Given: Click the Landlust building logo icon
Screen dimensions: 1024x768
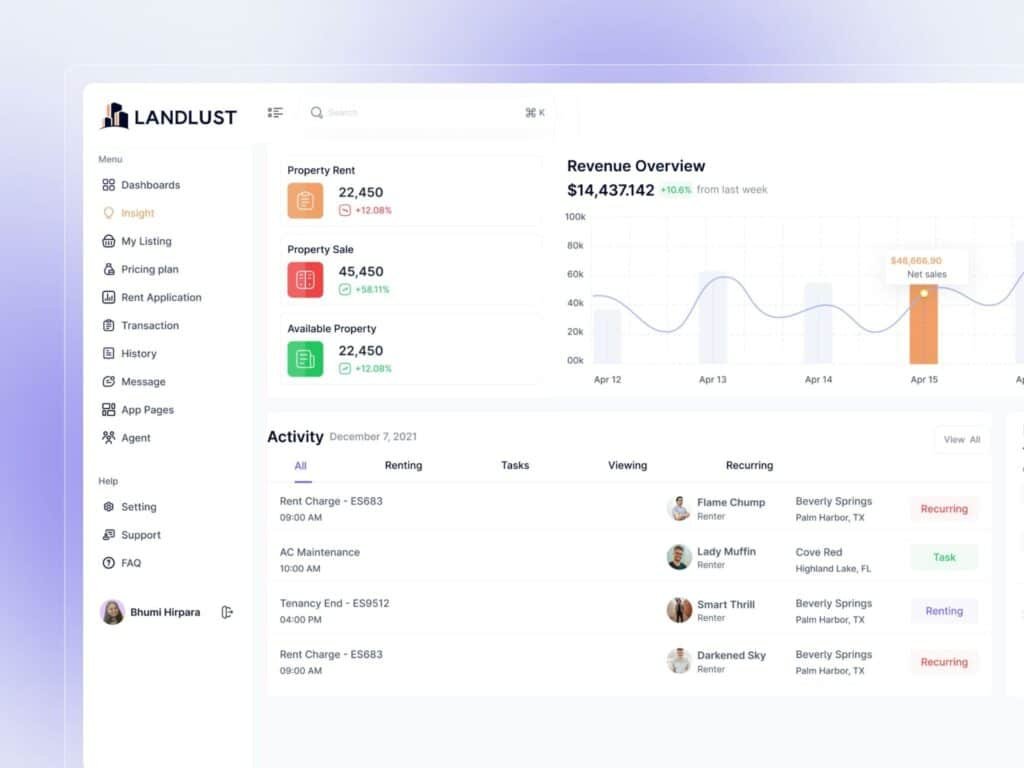Looking at the screenshot, I should pyautogui.click(x=115, y=116).
